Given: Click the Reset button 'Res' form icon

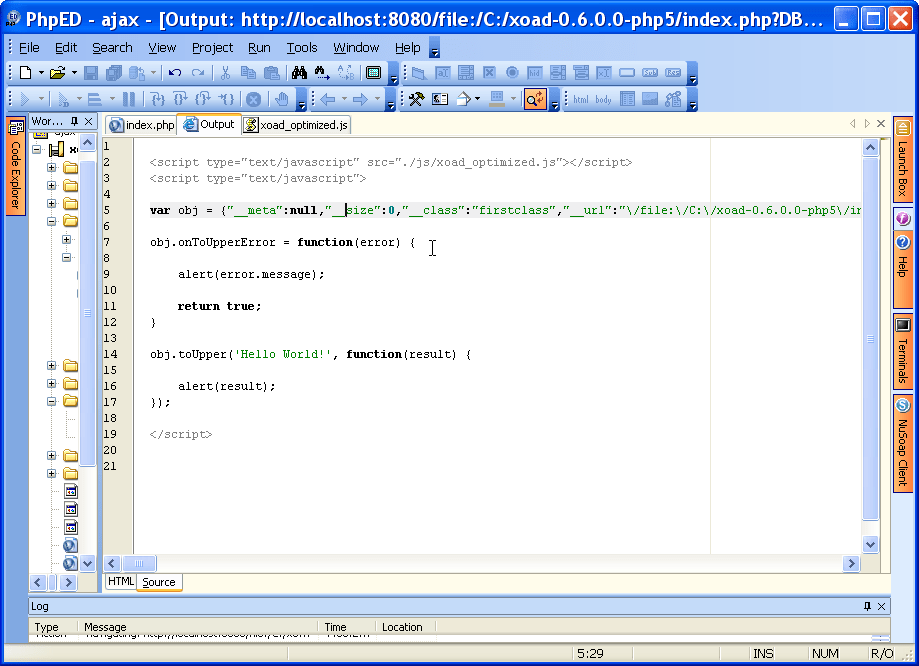Looking at the screenshot, I should 673,73.
